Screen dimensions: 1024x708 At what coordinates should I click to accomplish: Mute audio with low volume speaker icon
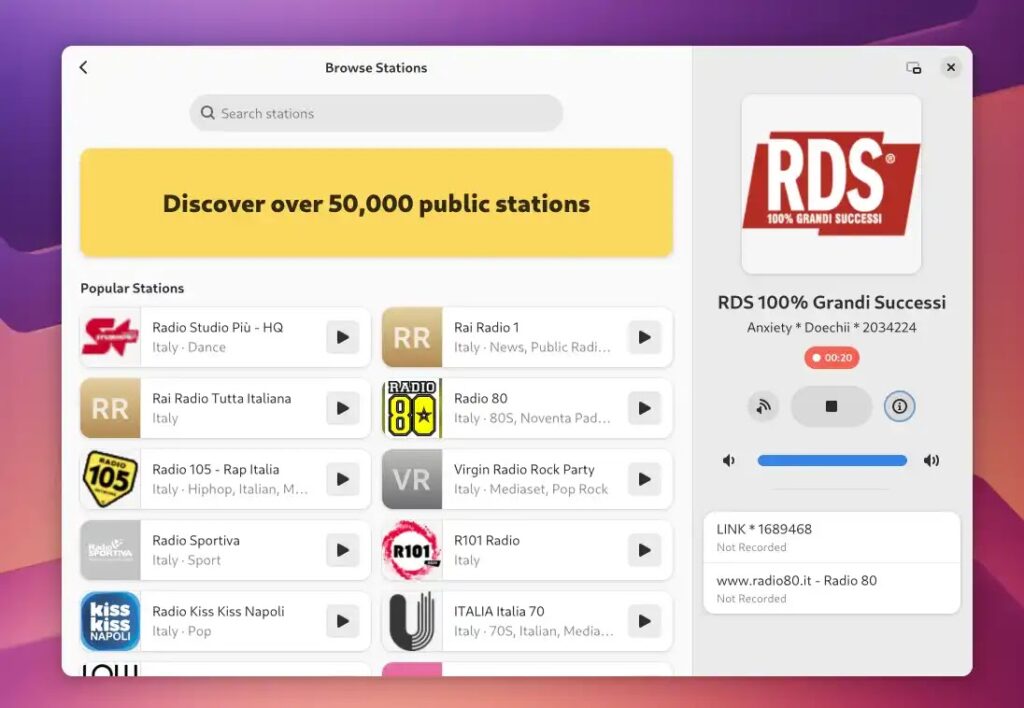click(x=729, y=461)
